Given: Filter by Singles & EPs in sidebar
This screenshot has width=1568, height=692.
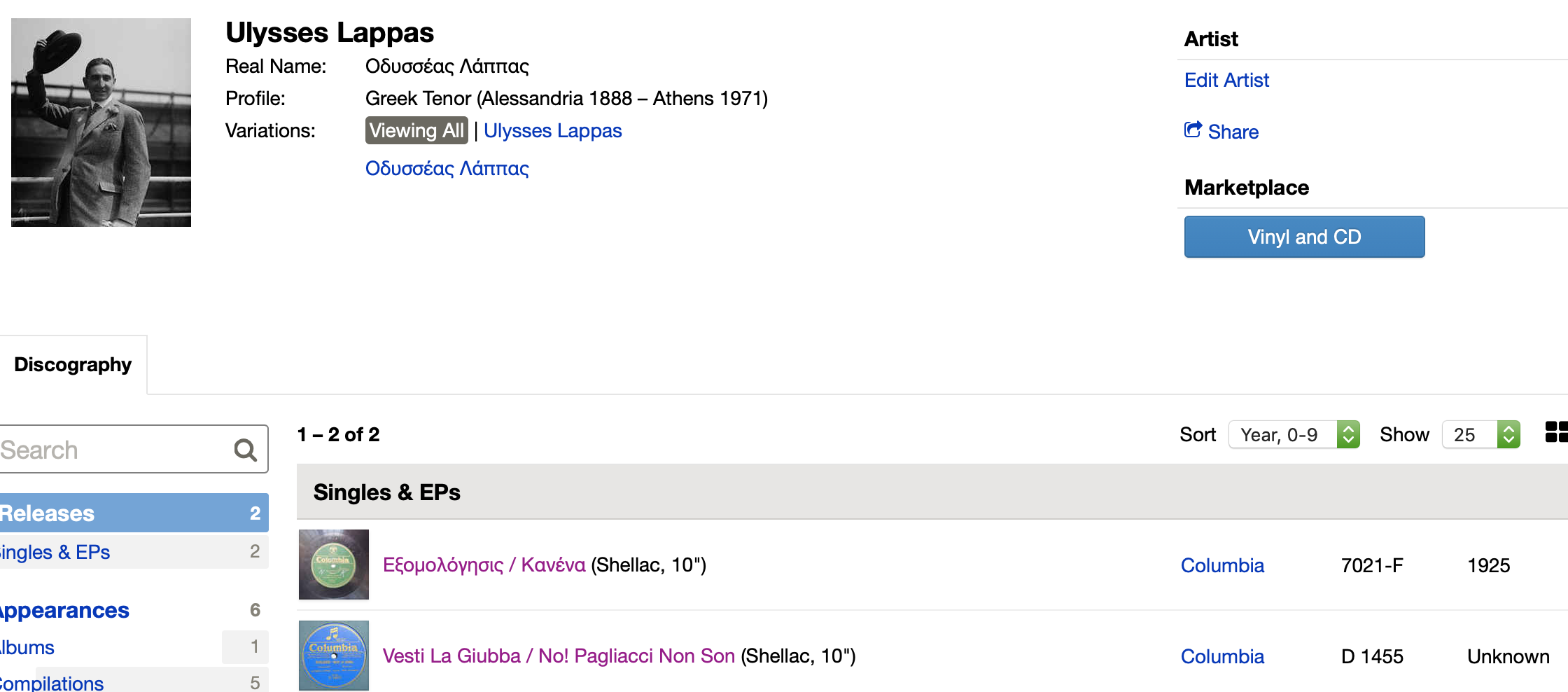Looking at the screenshot, I should coord(55,553).
